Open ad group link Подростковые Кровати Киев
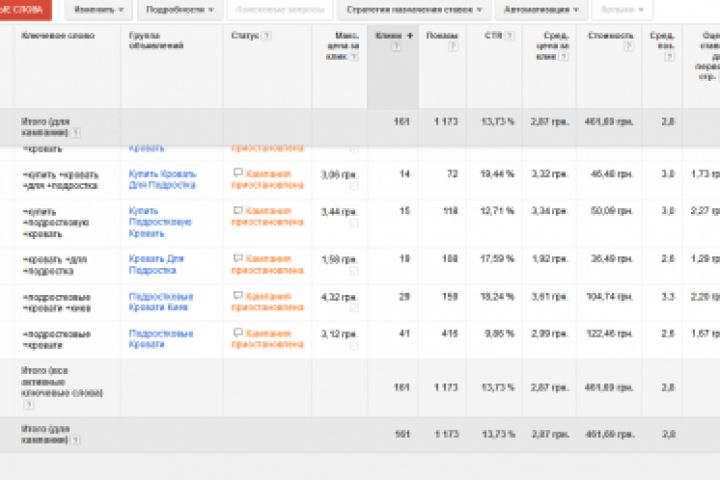 point(161,302)
